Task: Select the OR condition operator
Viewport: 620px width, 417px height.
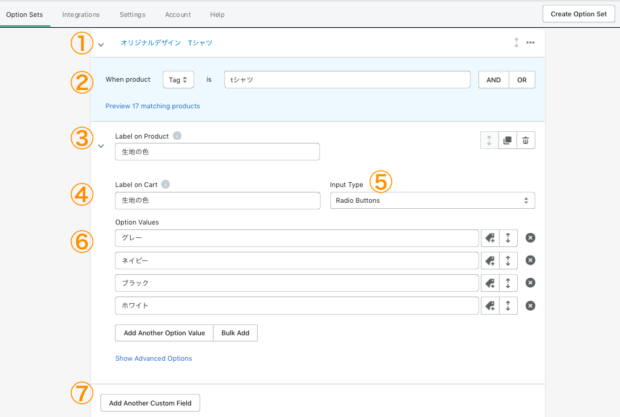Action: [521, 80]
